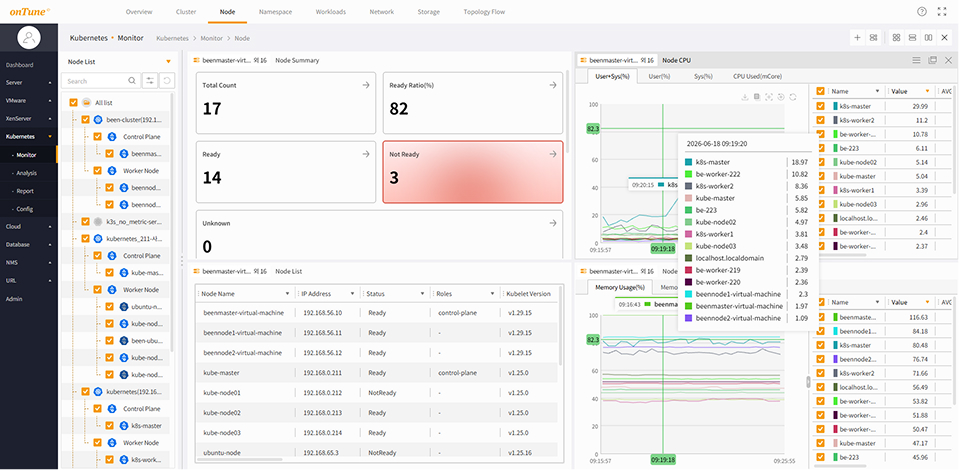The image size is (959, 470).
Task: Uncheck kube-master in memory legend table
Action: click(821, 443)
